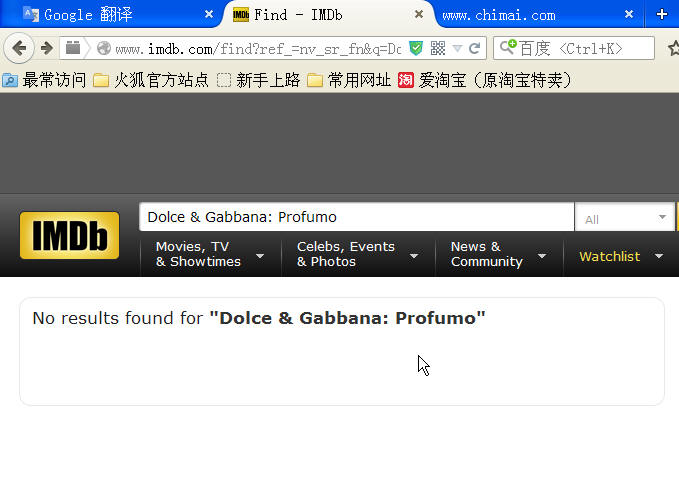679x491 pixels.
Task: Go forward with the browser forward arrow
Action: tap(47, 48)
